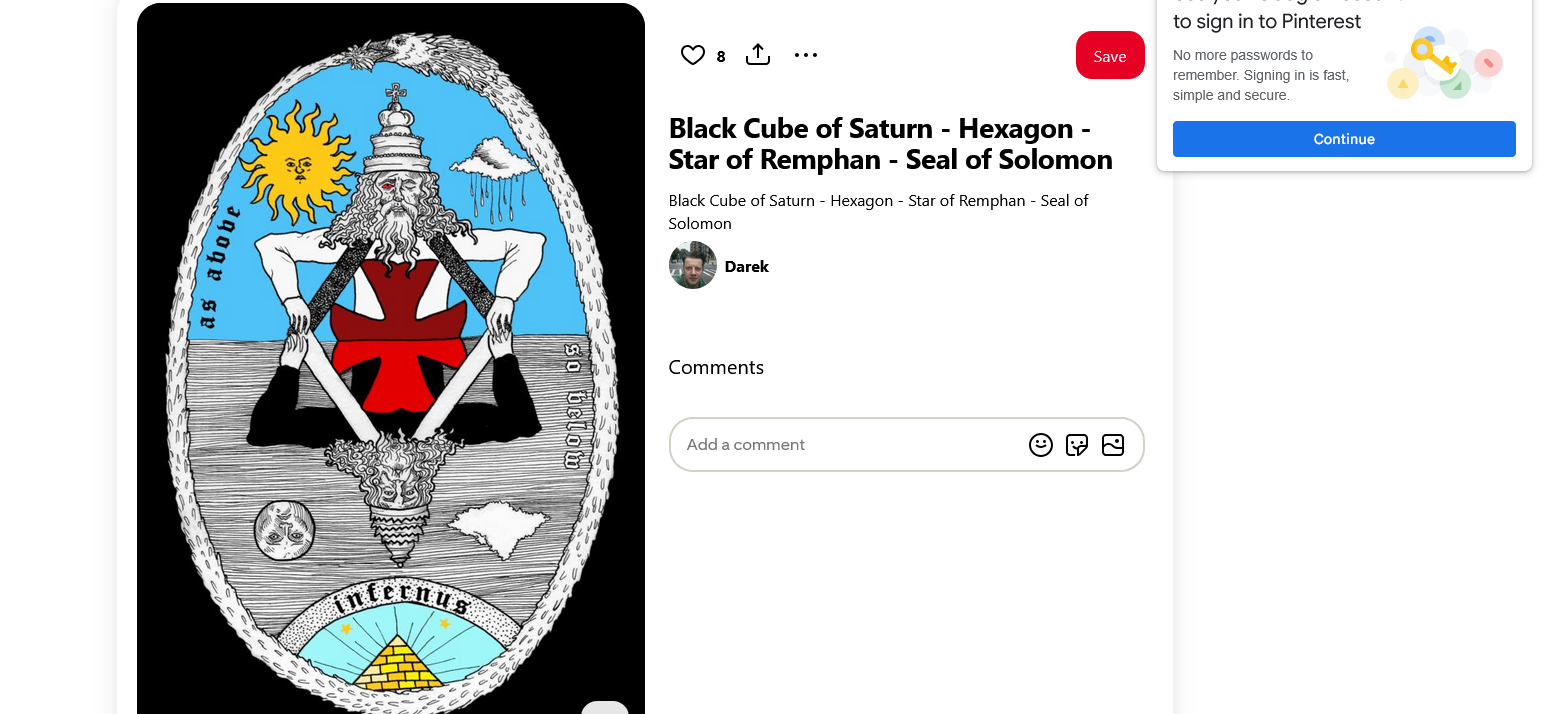This screenshot has height=714, width=1560.
Task: Open the share pin options
Action: click(x=758, y=55)
